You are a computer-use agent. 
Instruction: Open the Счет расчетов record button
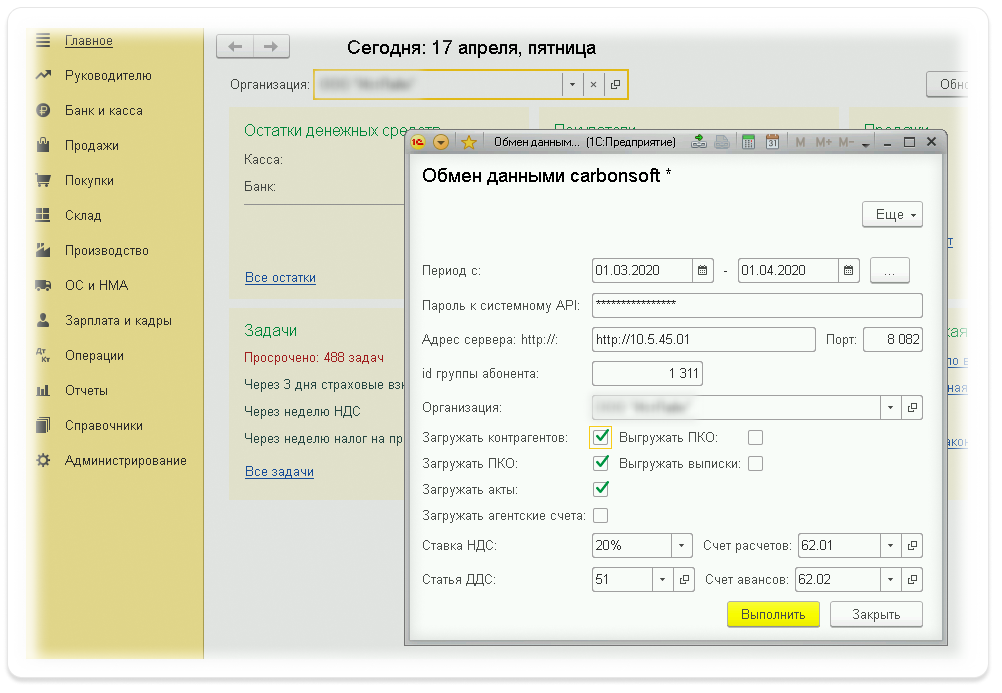click(912, 545)
